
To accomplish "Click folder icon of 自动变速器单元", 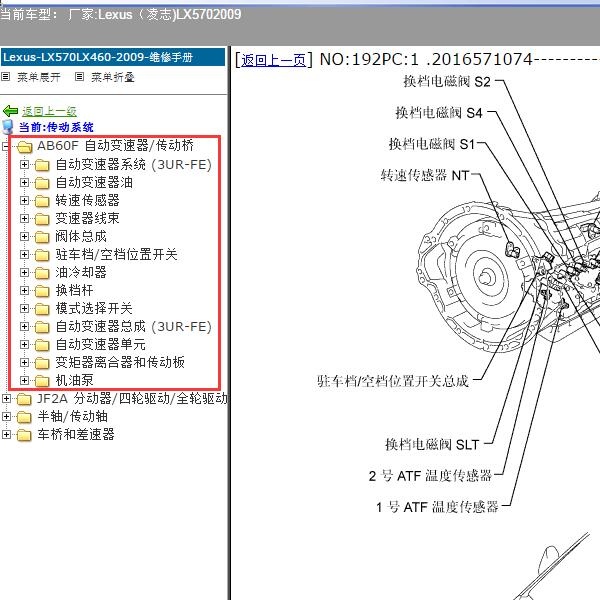I will point(42,345).
